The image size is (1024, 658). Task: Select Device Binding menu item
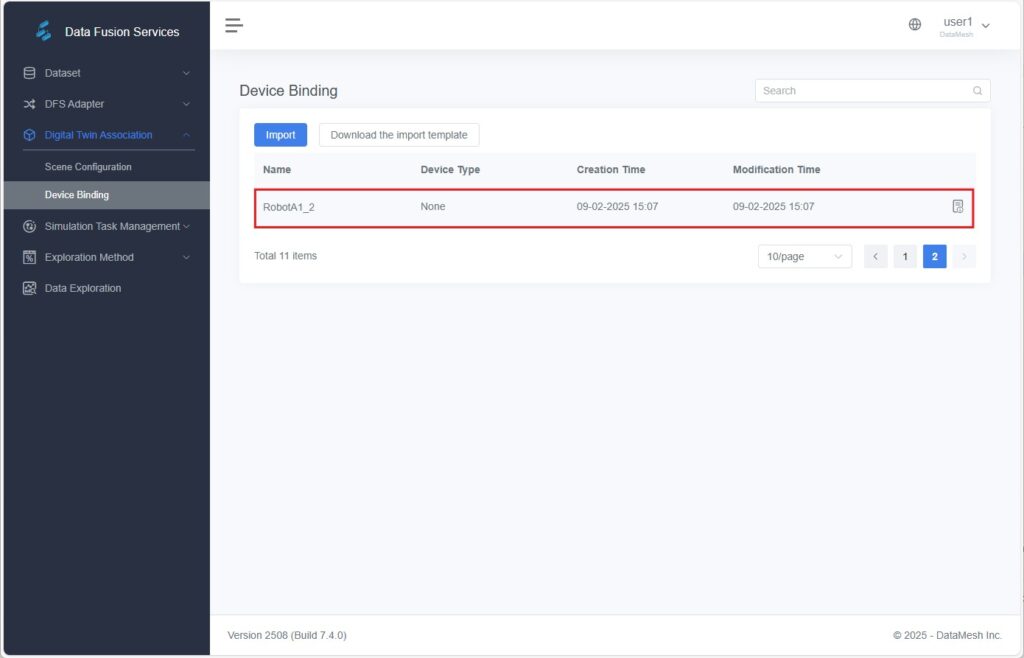[77, 195]
